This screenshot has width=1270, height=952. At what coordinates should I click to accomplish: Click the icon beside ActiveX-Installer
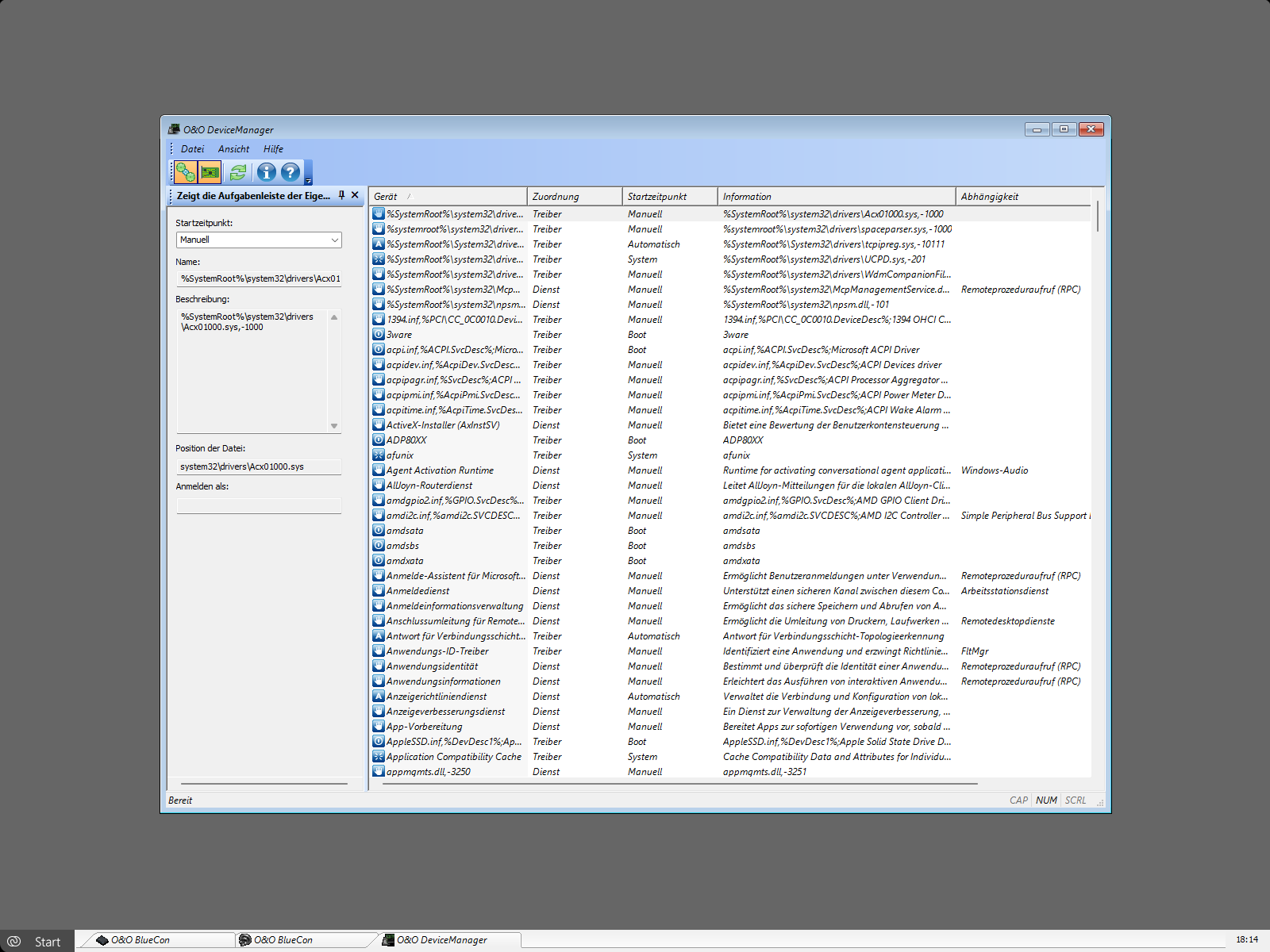[x=379, y=425]
